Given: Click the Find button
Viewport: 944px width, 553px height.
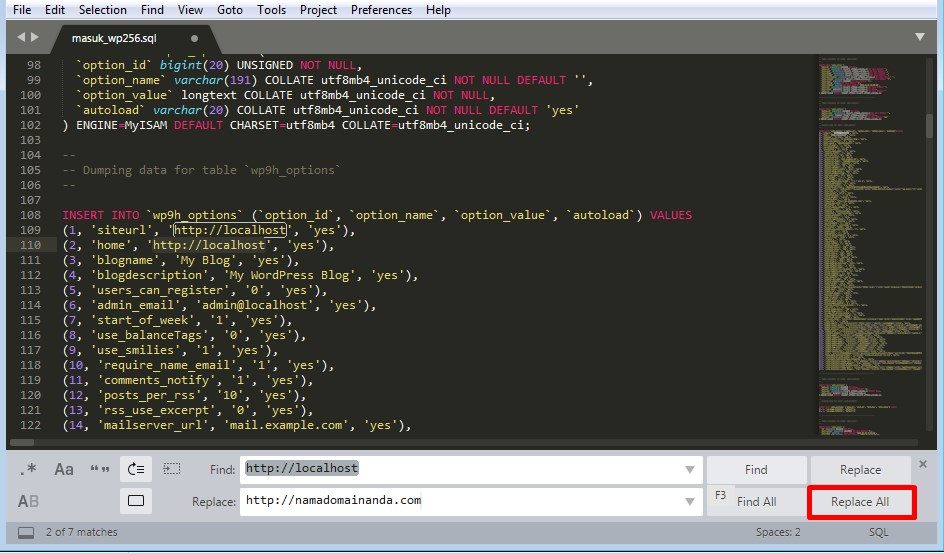Looking at the screenshot, I should coord(756,470).
